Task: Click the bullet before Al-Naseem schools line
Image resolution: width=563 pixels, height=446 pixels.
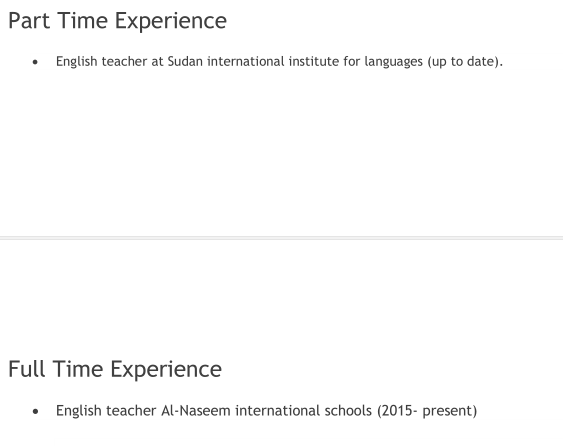Action: click(x=35, y=411)
